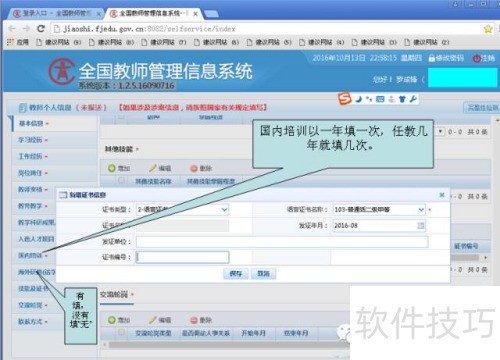Image resolution: width=500 pixels, height=360 pixels.
Task: Open the page-size dropdown beside 0-0 共0条
Action: click(441, 131)
